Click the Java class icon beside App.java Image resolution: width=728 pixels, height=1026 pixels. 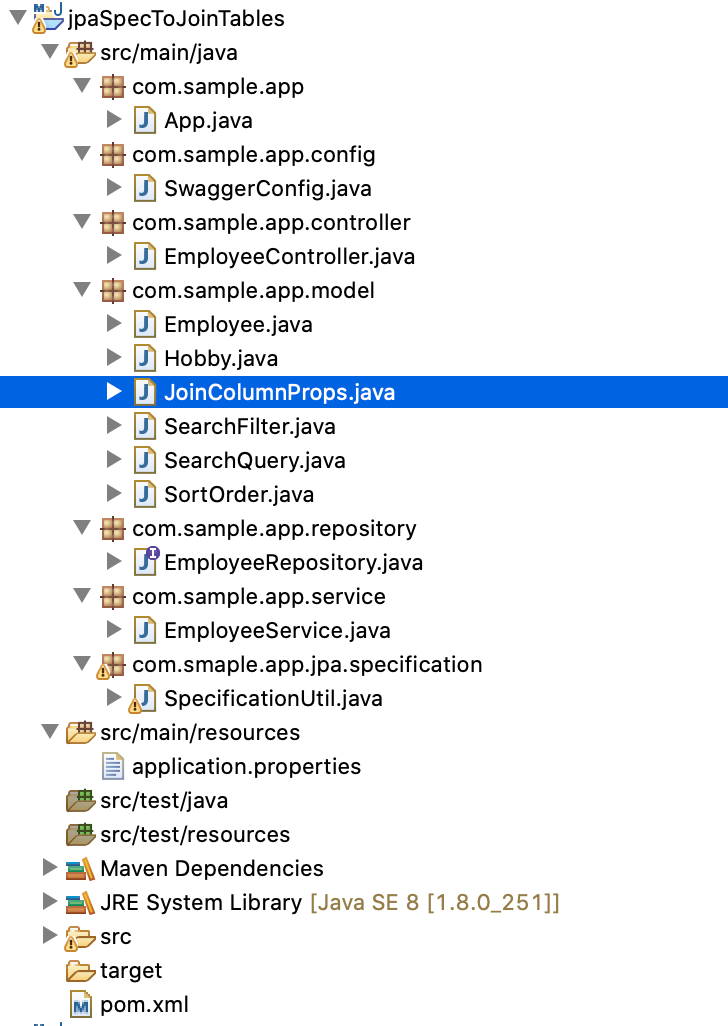(x=143, y=121)
